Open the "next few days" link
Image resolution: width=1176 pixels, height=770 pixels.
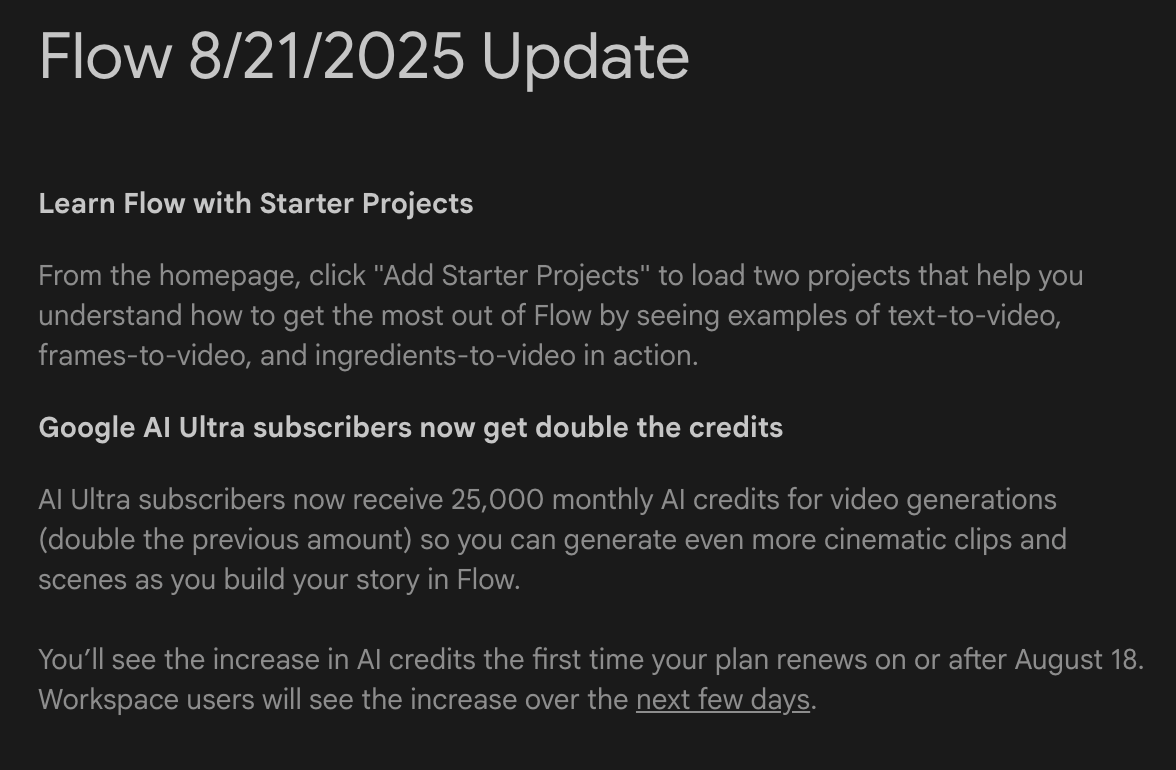[723, 700]
